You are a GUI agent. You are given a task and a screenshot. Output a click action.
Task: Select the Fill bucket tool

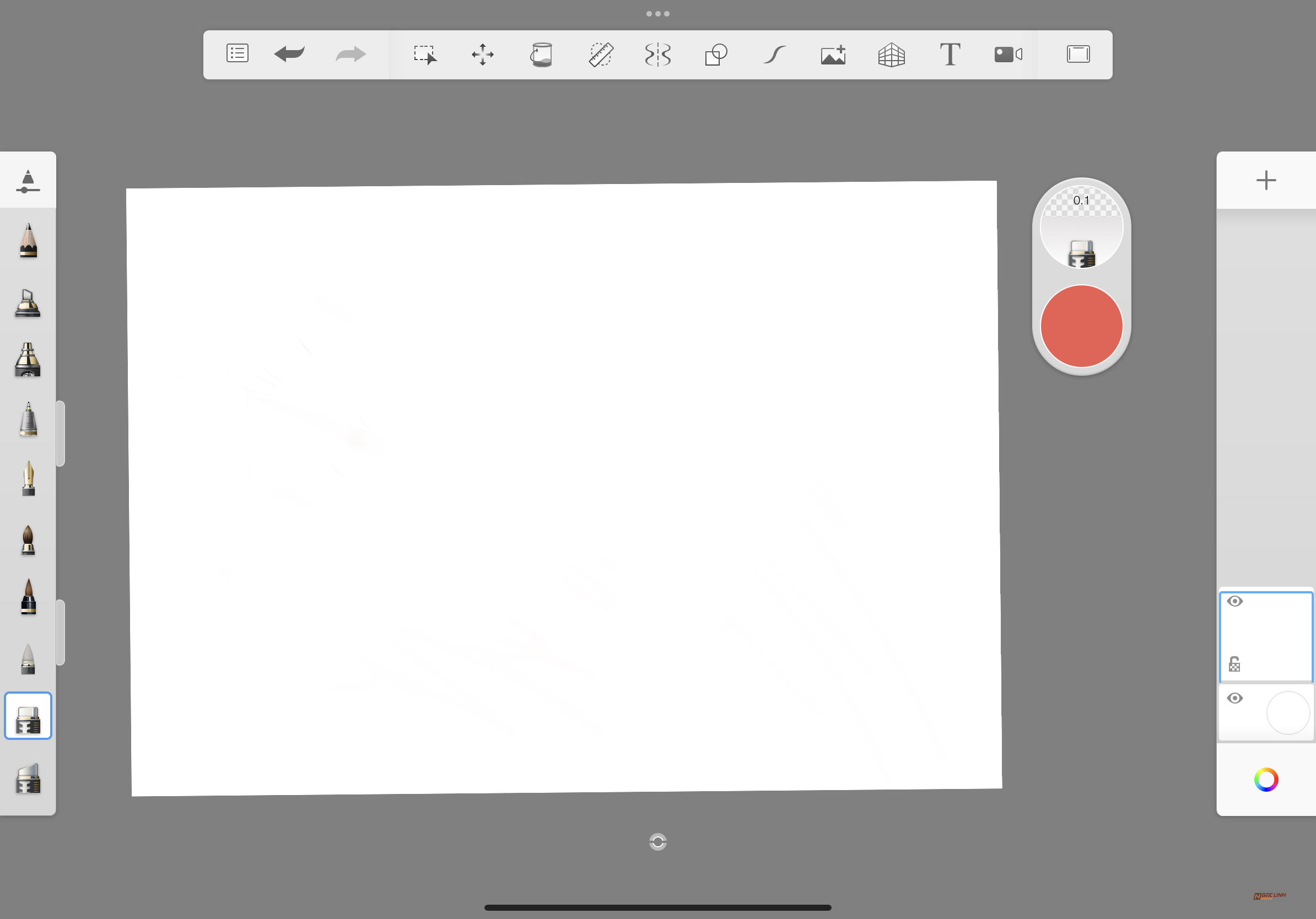pyautogui.click(x=542, y=55)
